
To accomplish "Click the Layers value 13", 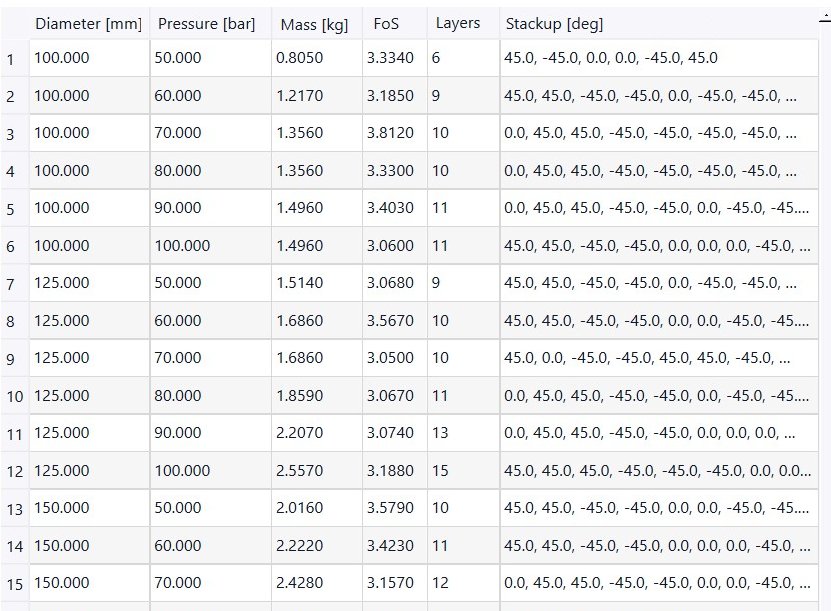I will (442, 433).
